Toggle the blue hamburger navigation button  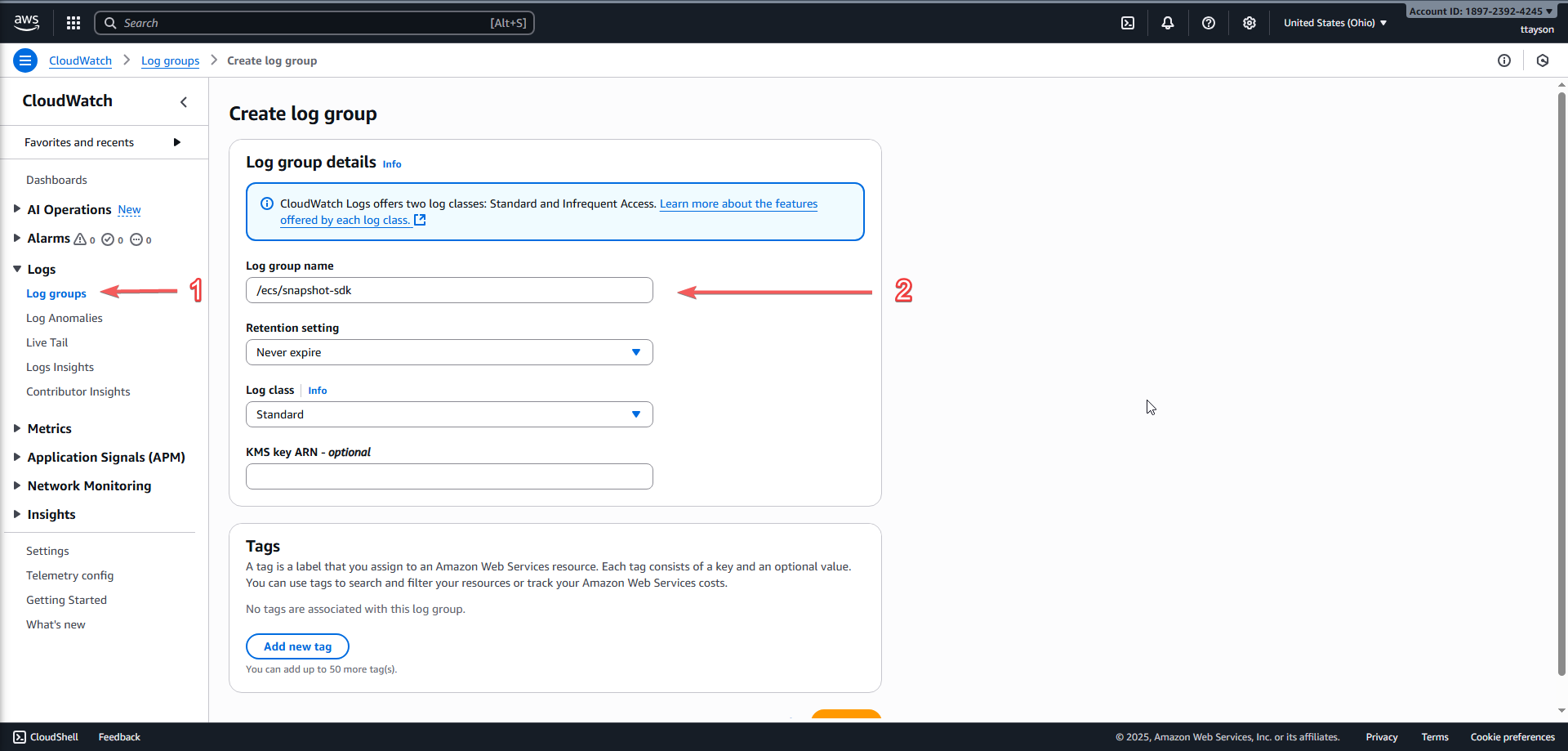25,60
